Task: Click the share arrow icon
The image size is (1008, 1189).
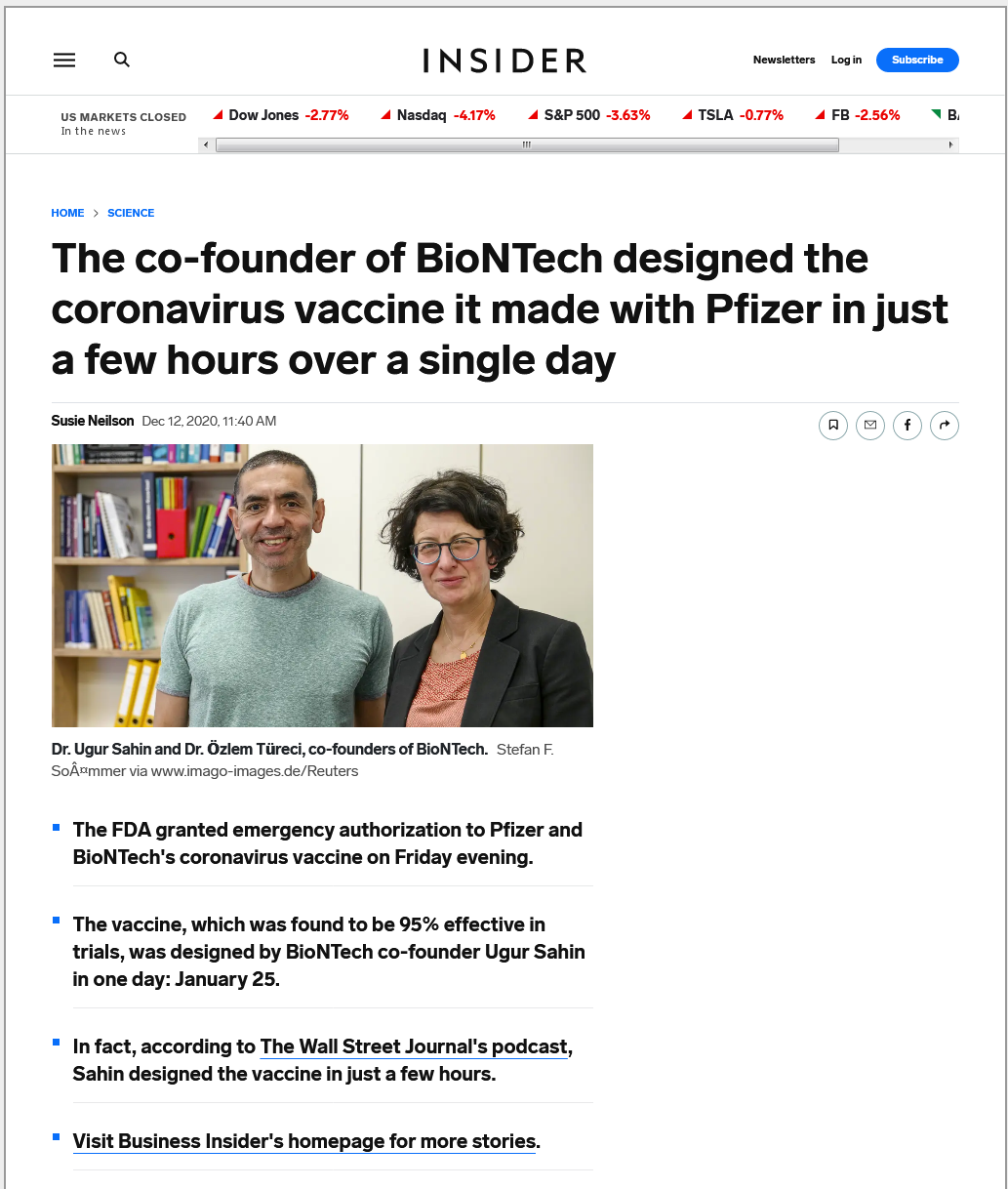Action: coord(945,425)
